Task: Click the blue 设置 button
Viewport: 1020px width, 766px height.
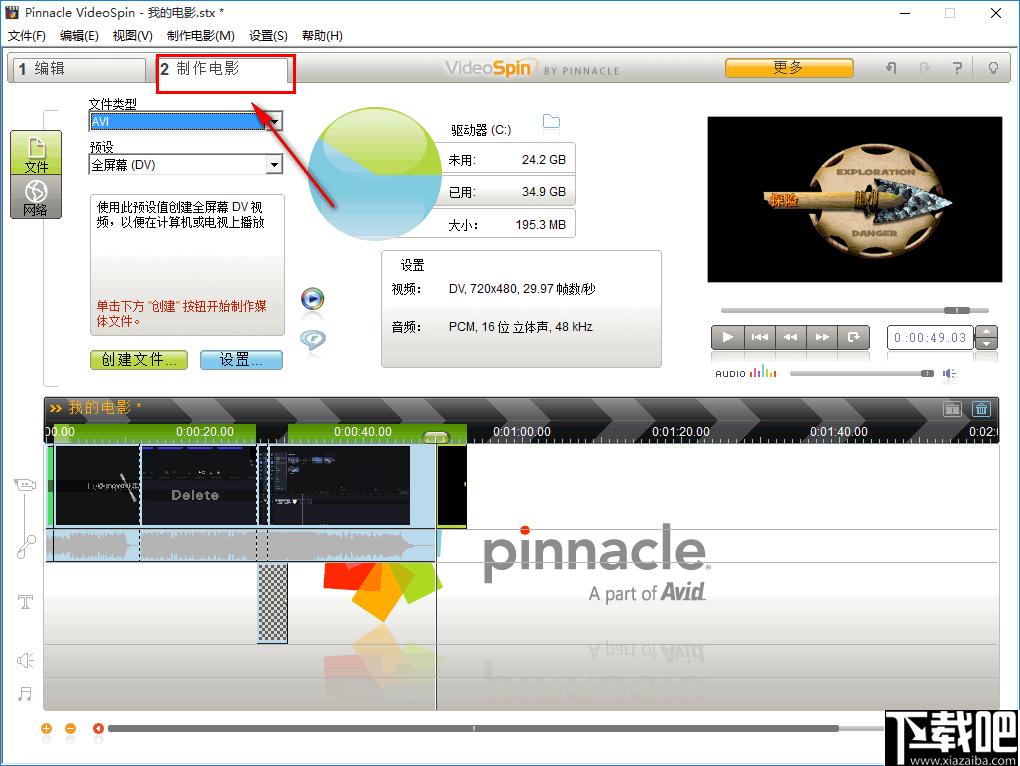Action: (x=241, y=360)
